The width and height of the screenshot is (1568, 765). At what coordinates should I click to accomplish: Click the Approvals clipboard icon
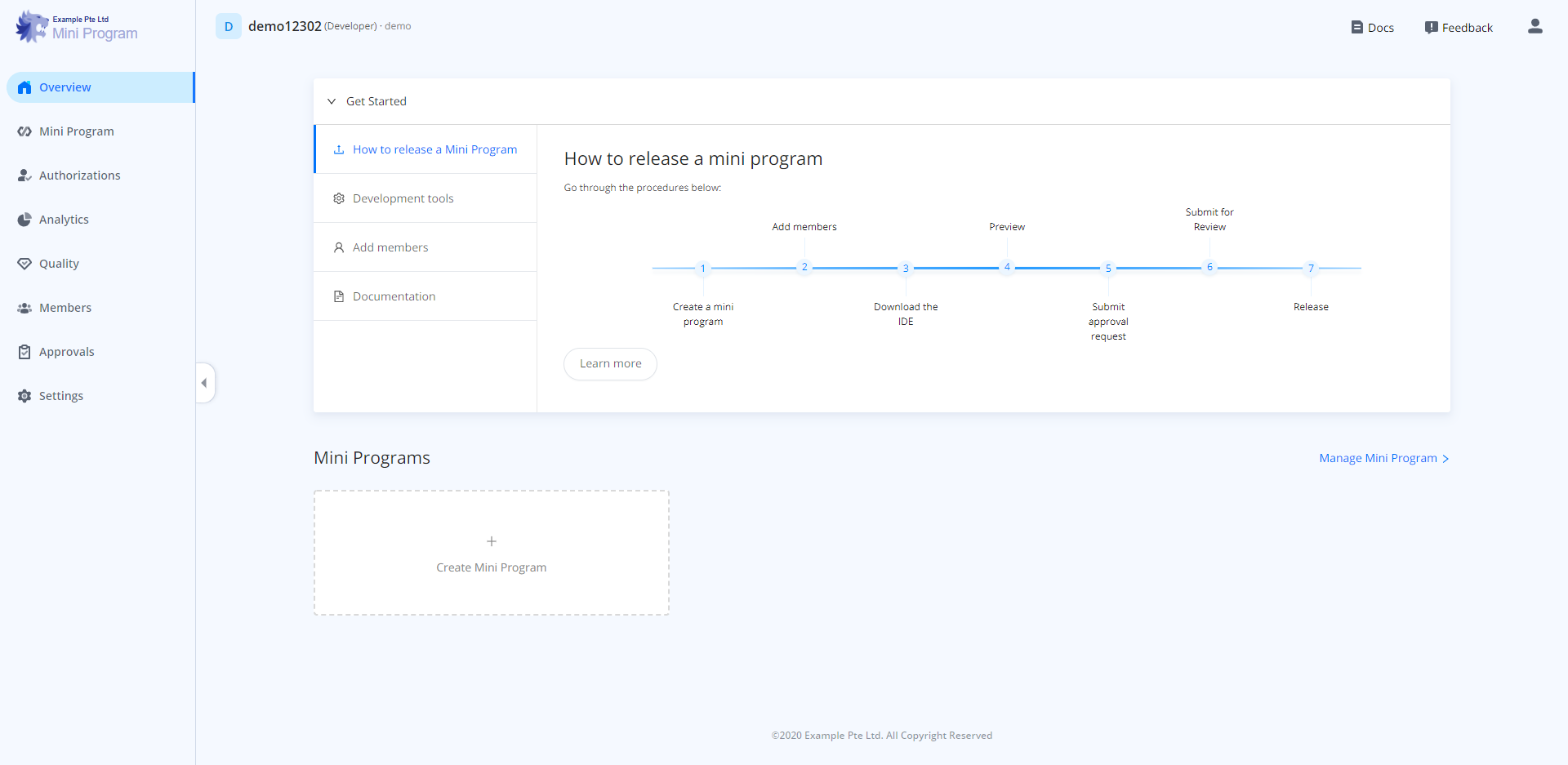[24, 352]
